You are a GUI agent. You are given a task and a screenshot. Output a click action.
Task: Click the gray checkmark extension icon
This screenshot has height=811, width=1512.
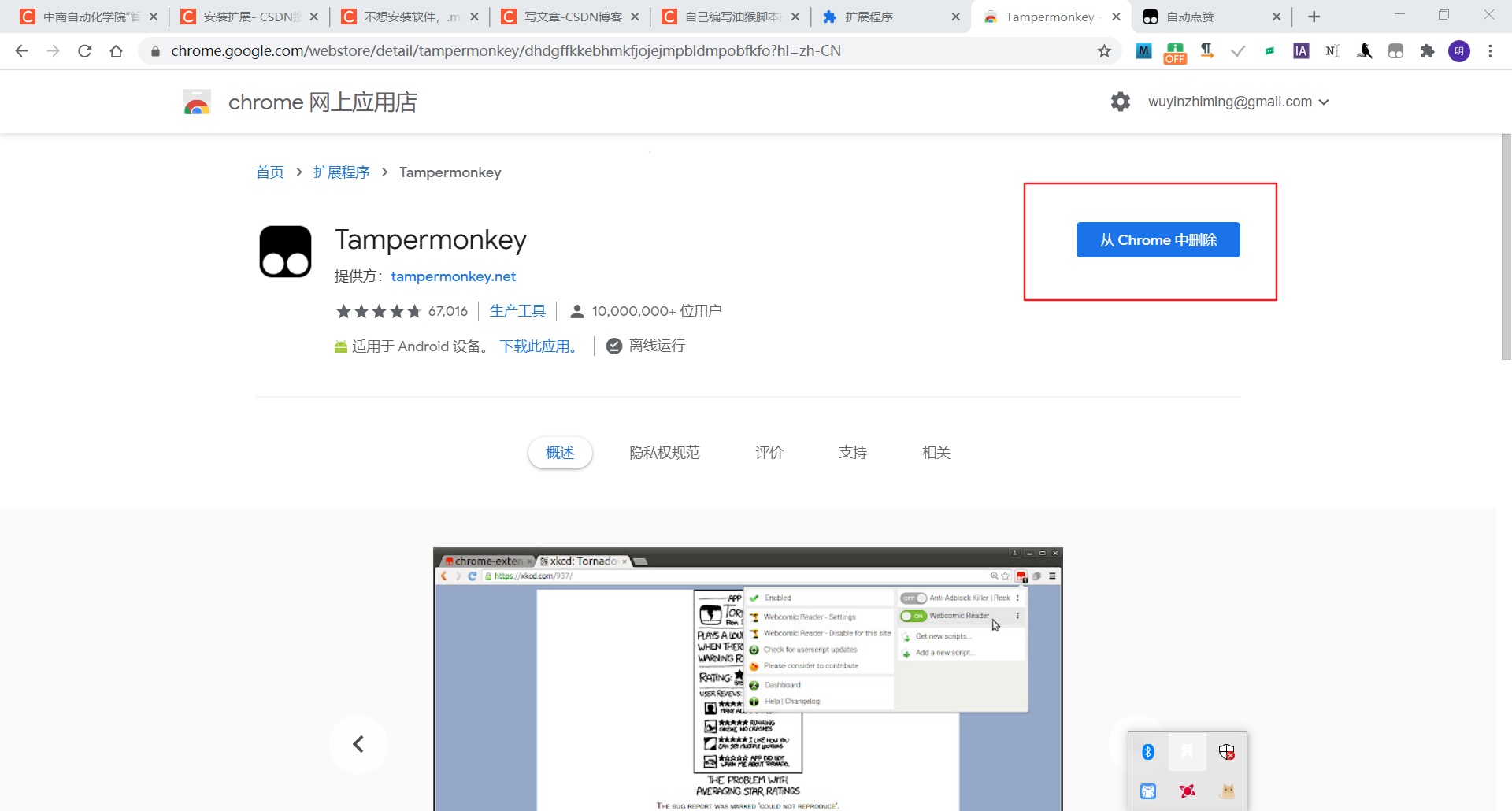click(1238, 51)
